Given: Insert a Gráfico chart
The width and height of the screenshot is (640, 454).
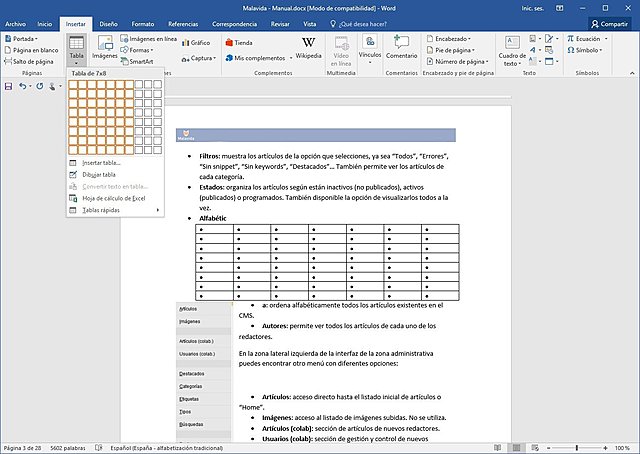Looking at the screenshot, I should pyautogui.click(x=196, y=42).
